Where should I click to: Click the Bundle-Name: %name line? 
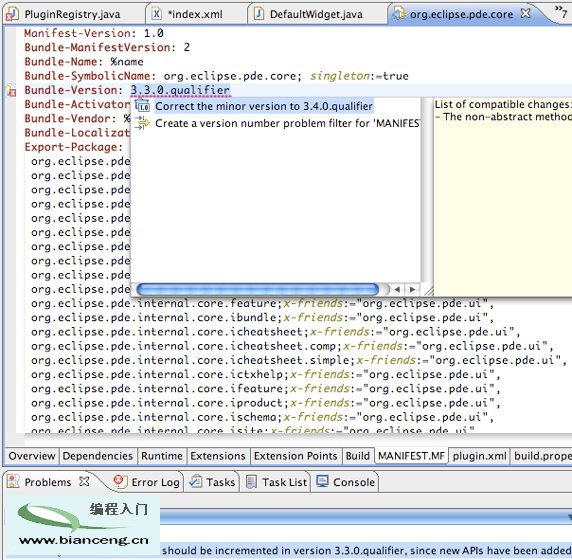(84, 62)
